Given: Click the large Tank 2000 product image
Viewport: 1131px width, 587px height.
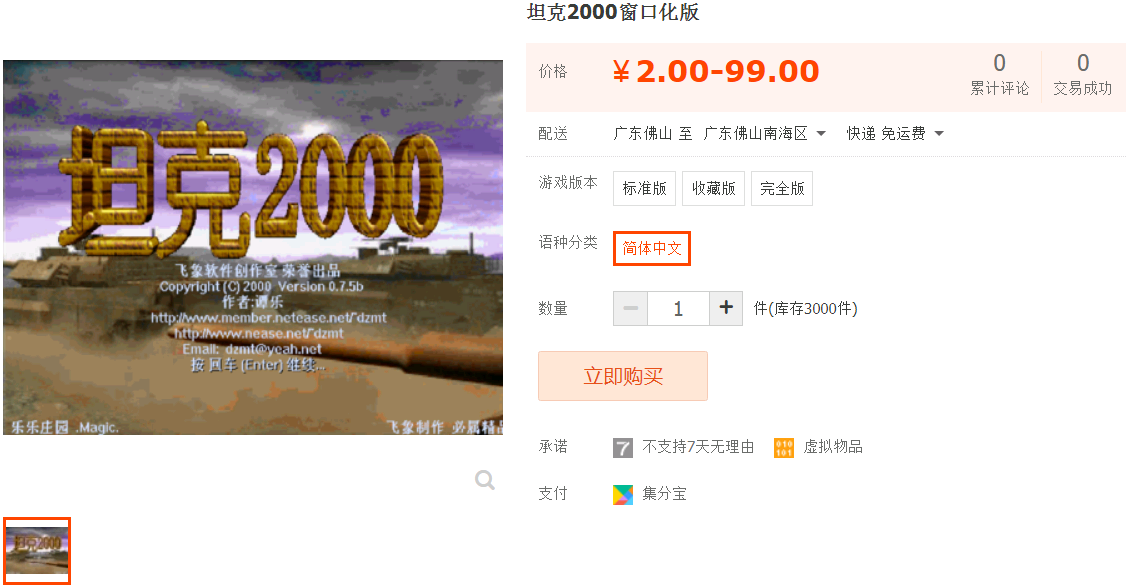Looking at the screenshot, I should [x=253, y=247].
